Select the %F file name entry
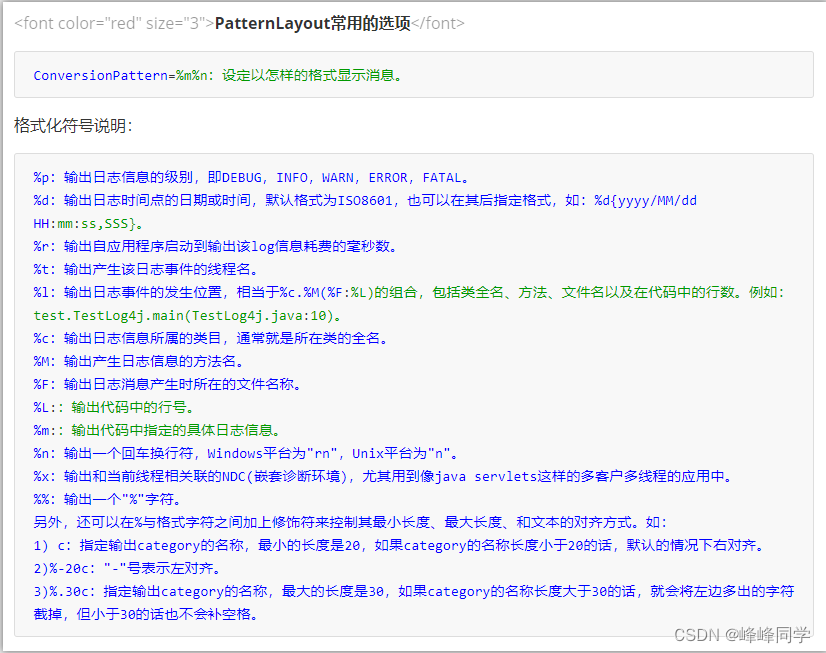Viewport: 826px width, 653px height. 160,384
